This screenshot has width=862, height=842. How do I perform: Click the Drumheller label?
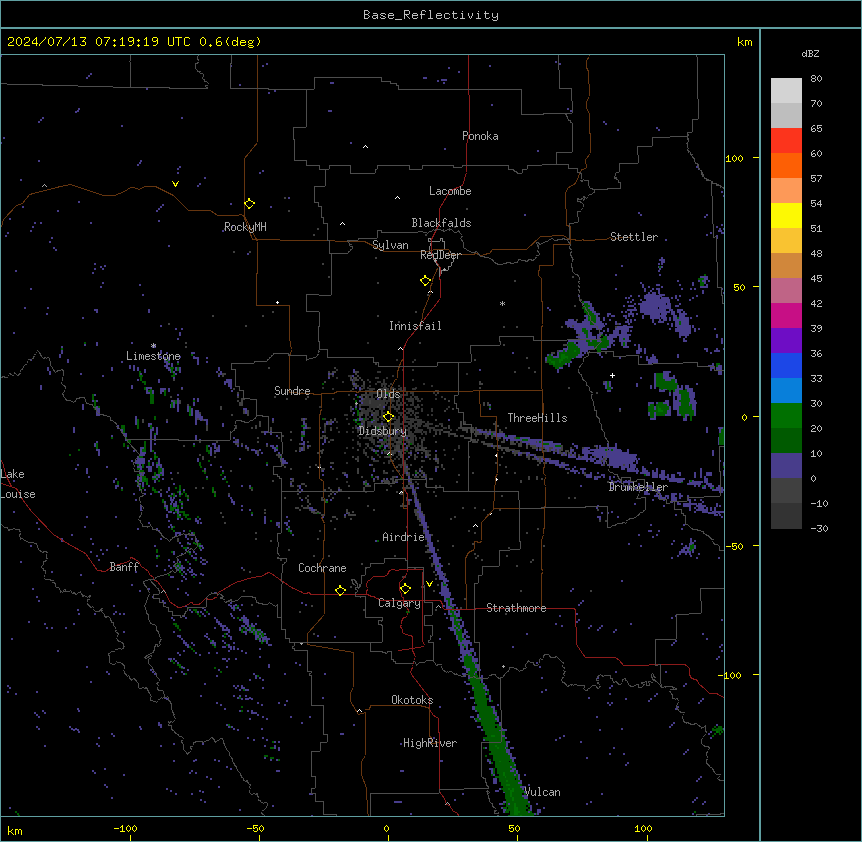tap(638, 487)
